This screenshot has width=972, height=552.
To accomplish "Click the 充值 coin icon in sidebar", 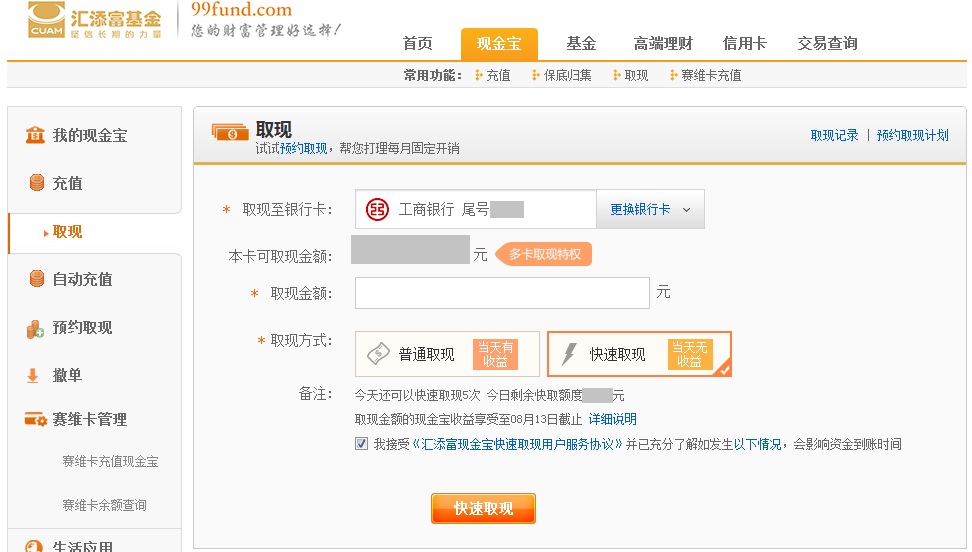I will coord(37,183).
